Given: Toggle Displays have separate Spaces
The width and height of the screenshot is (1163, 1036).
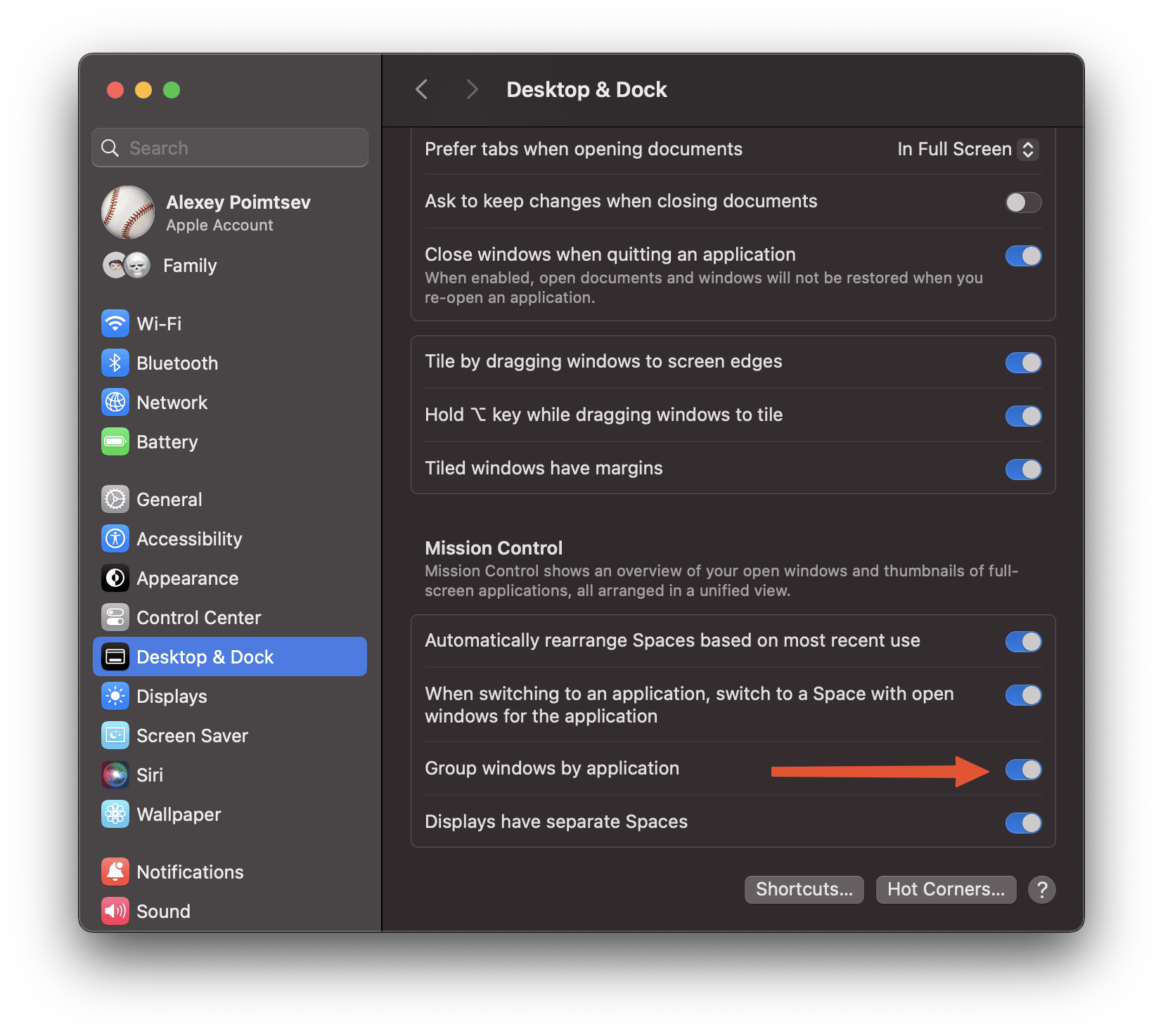Looking at the screenshot, I should point(1023,823).
